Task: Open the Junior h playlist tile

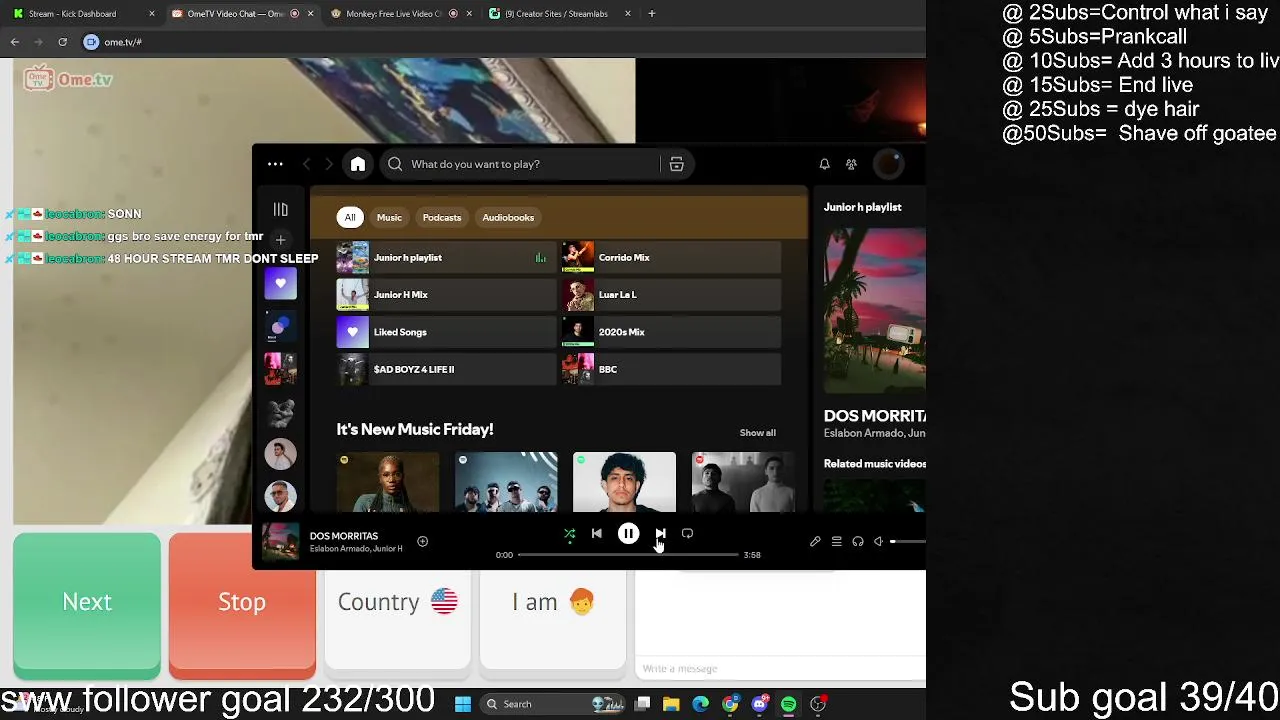Action: (445, 258)
